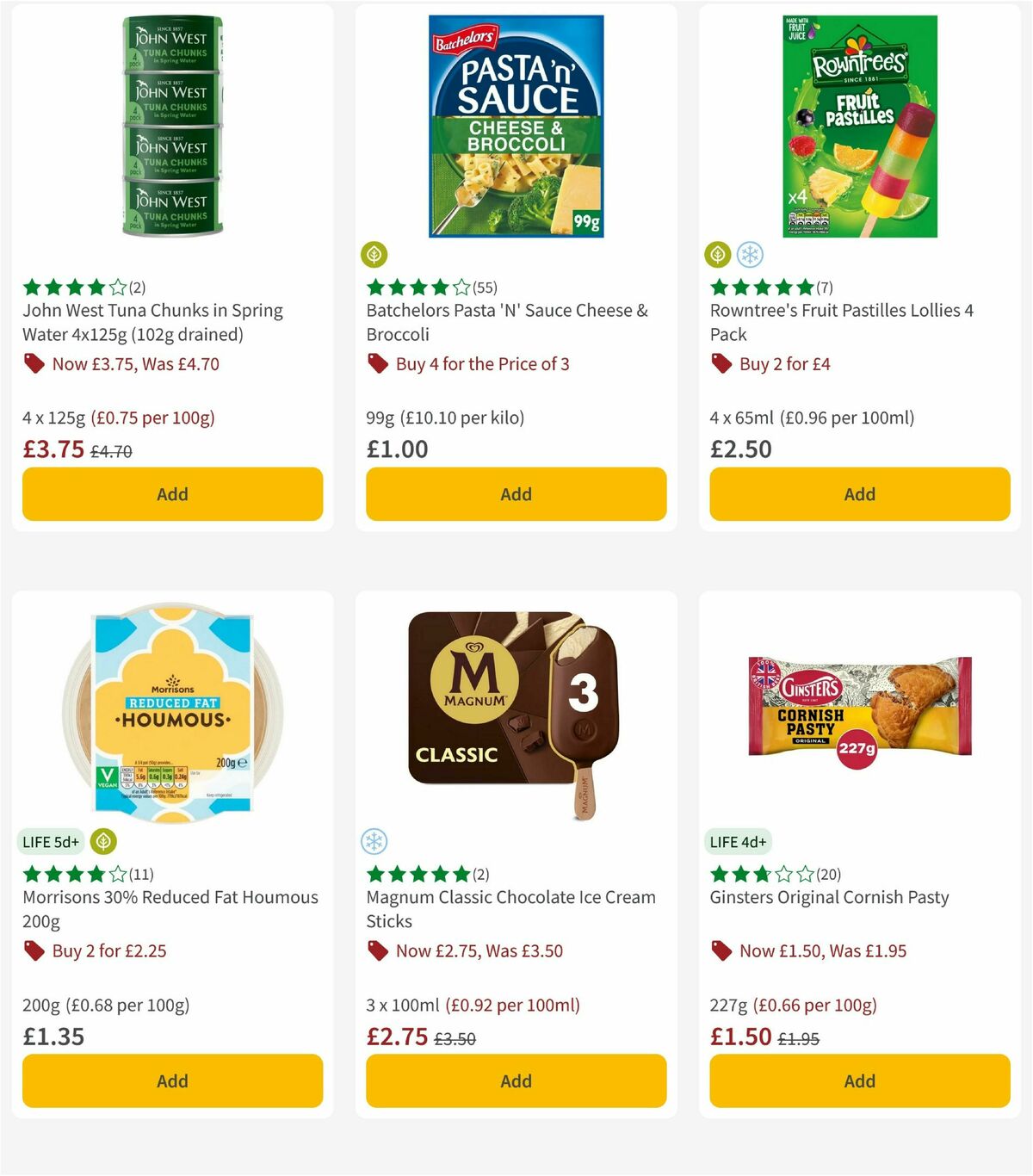
Task: Open the Ginsters Original Cornish Pasty product link
Action: [x=829, y=897]
